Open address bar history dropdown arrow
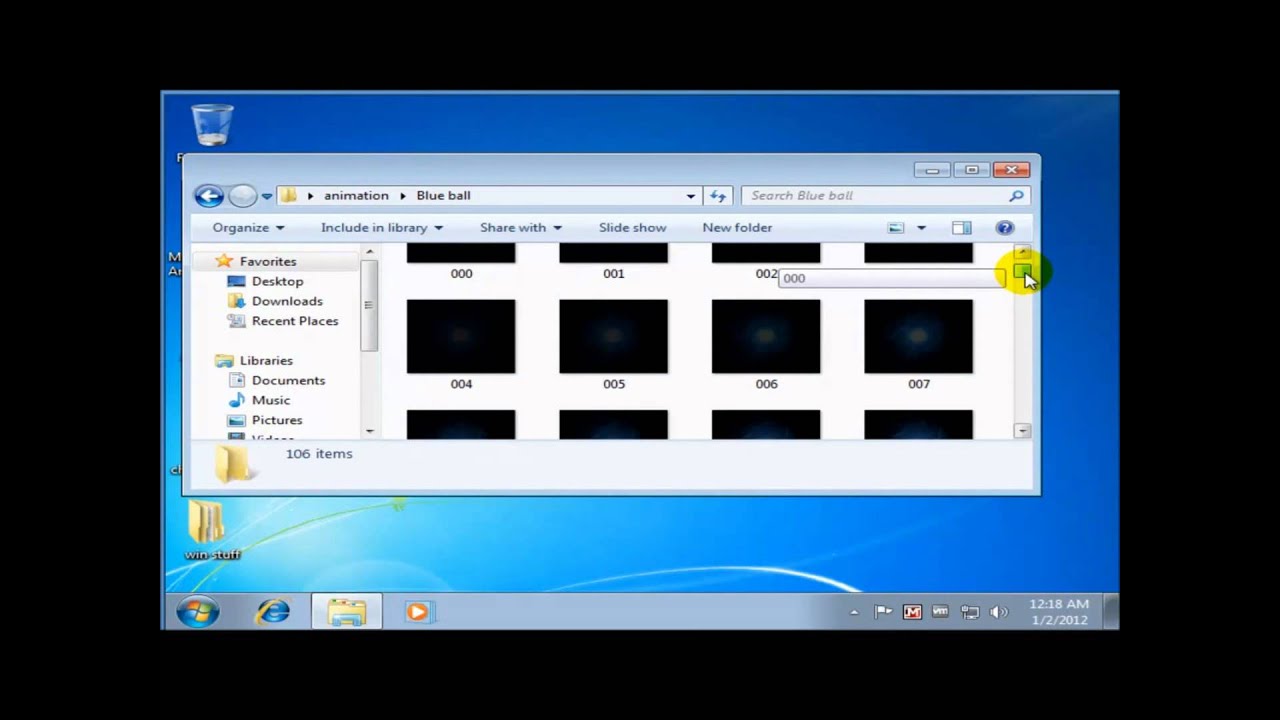Screen dimensions: 1280x720 coord(690,196)
